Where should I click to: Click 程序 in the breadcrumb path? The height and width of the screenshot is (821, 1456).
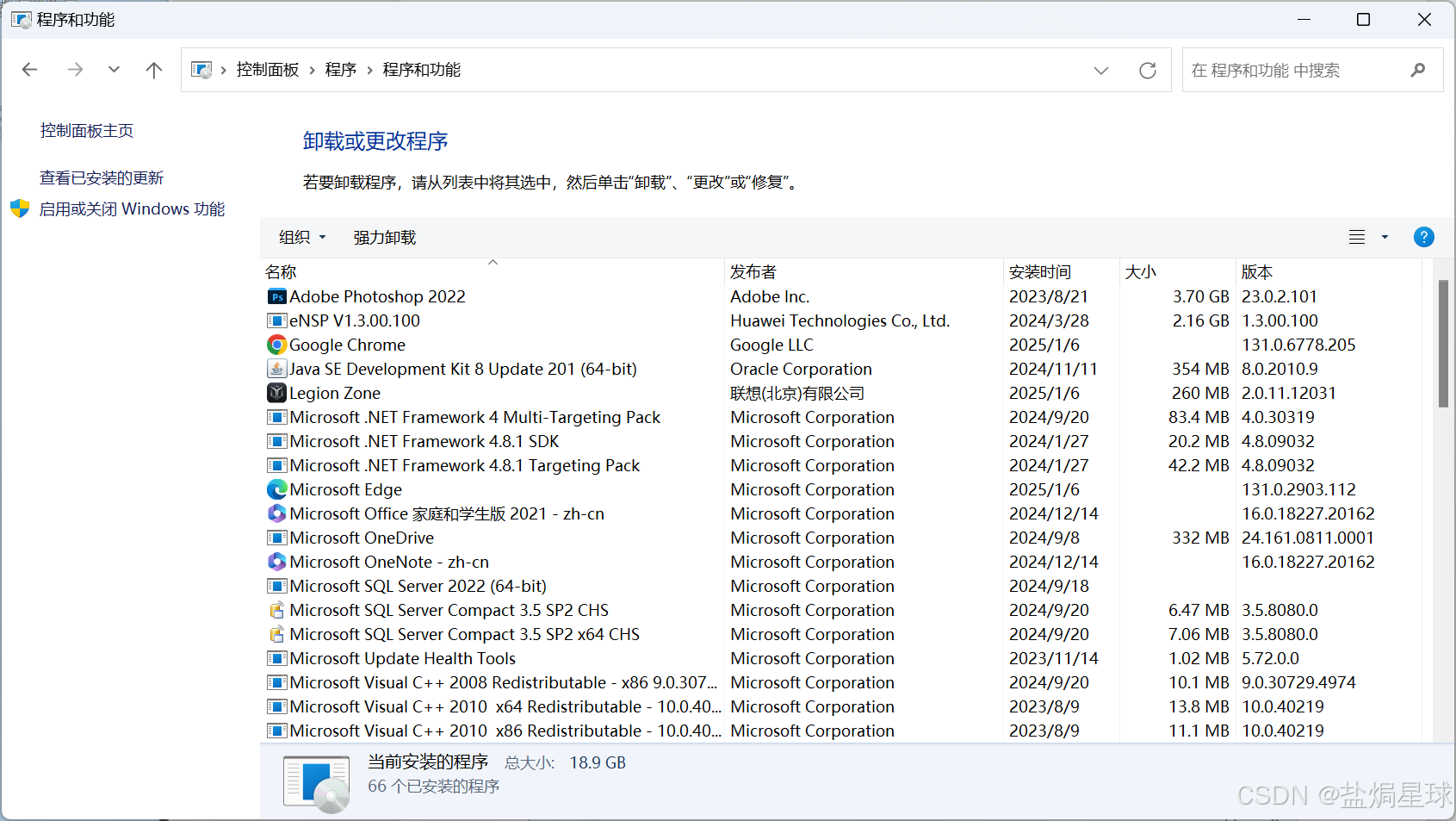[x=341, y=70]
